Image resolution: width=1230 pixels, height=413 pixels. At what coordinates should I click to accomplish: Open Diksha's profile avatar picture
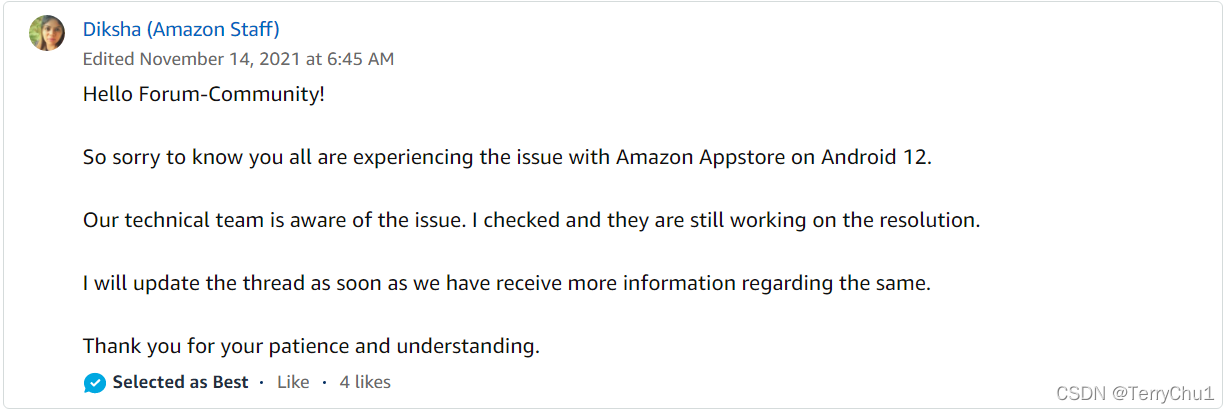[47, 33]
